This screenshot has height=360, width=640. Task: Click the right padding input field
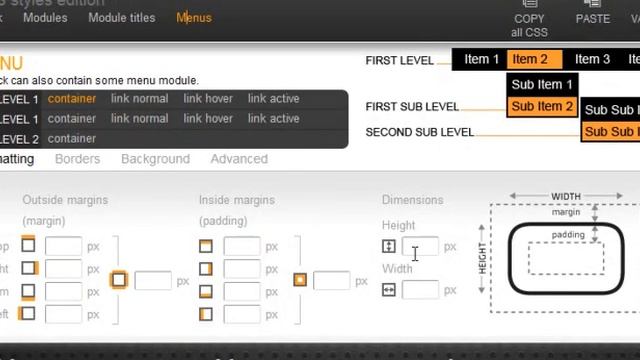coord(242,269)
